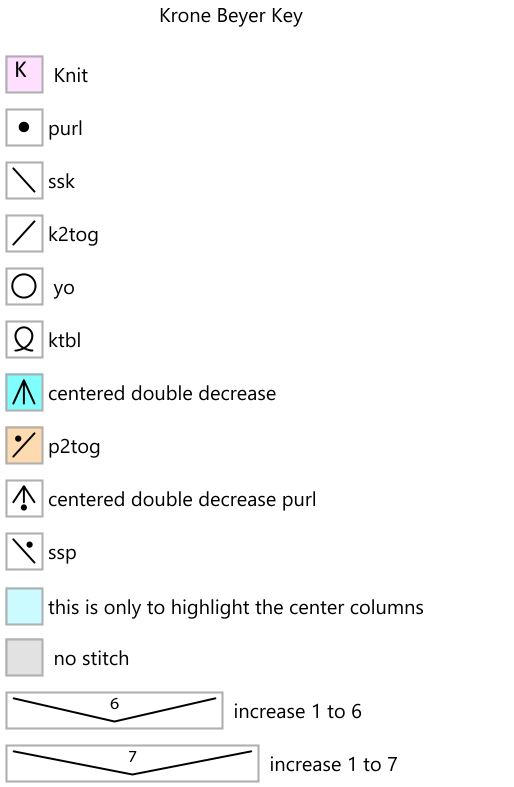The height and width of the screenshot is (787, 514).
Task: Click the light blue highlight swatch
Action: click(24, 607)
